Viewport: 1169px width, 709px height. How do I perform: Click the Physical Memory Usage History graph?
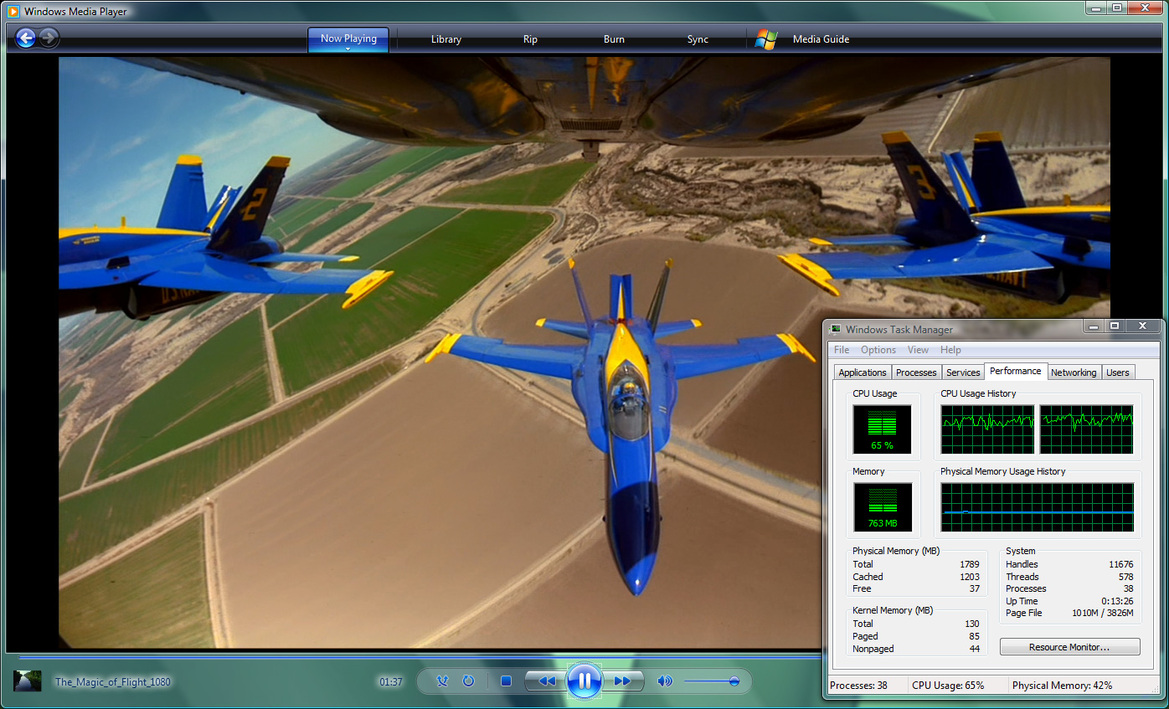(x=1037, y=507)
